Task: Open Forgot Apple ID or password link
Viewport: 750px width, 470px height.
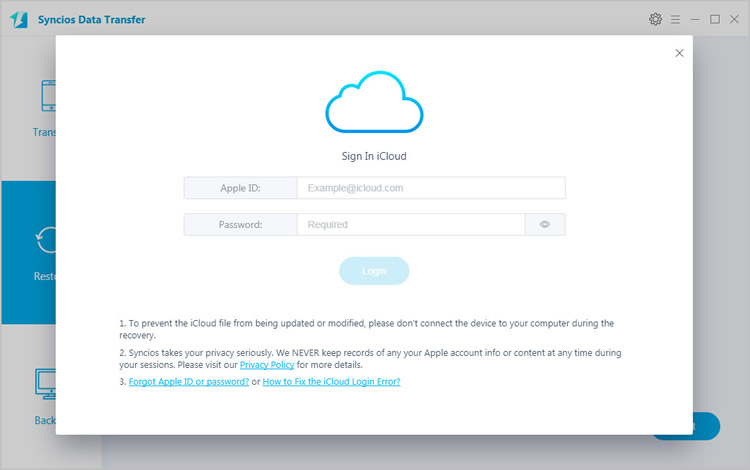Action: [189, 382]
